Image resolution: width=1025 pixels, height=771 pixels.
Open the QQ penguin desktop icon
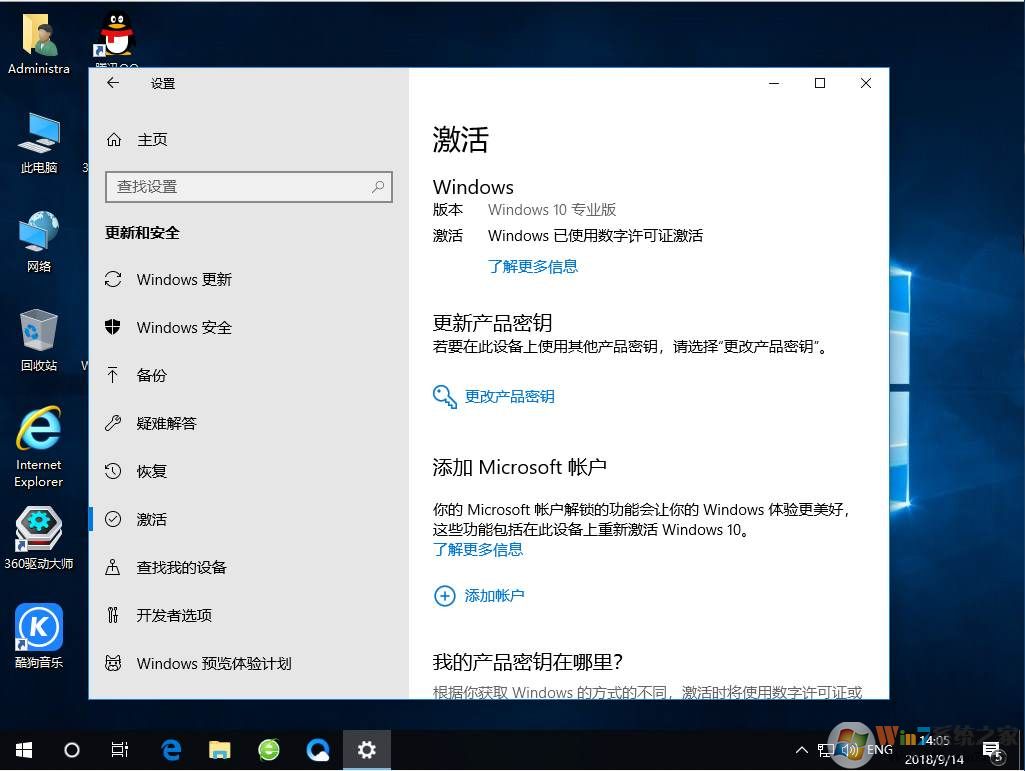[116, 36]
